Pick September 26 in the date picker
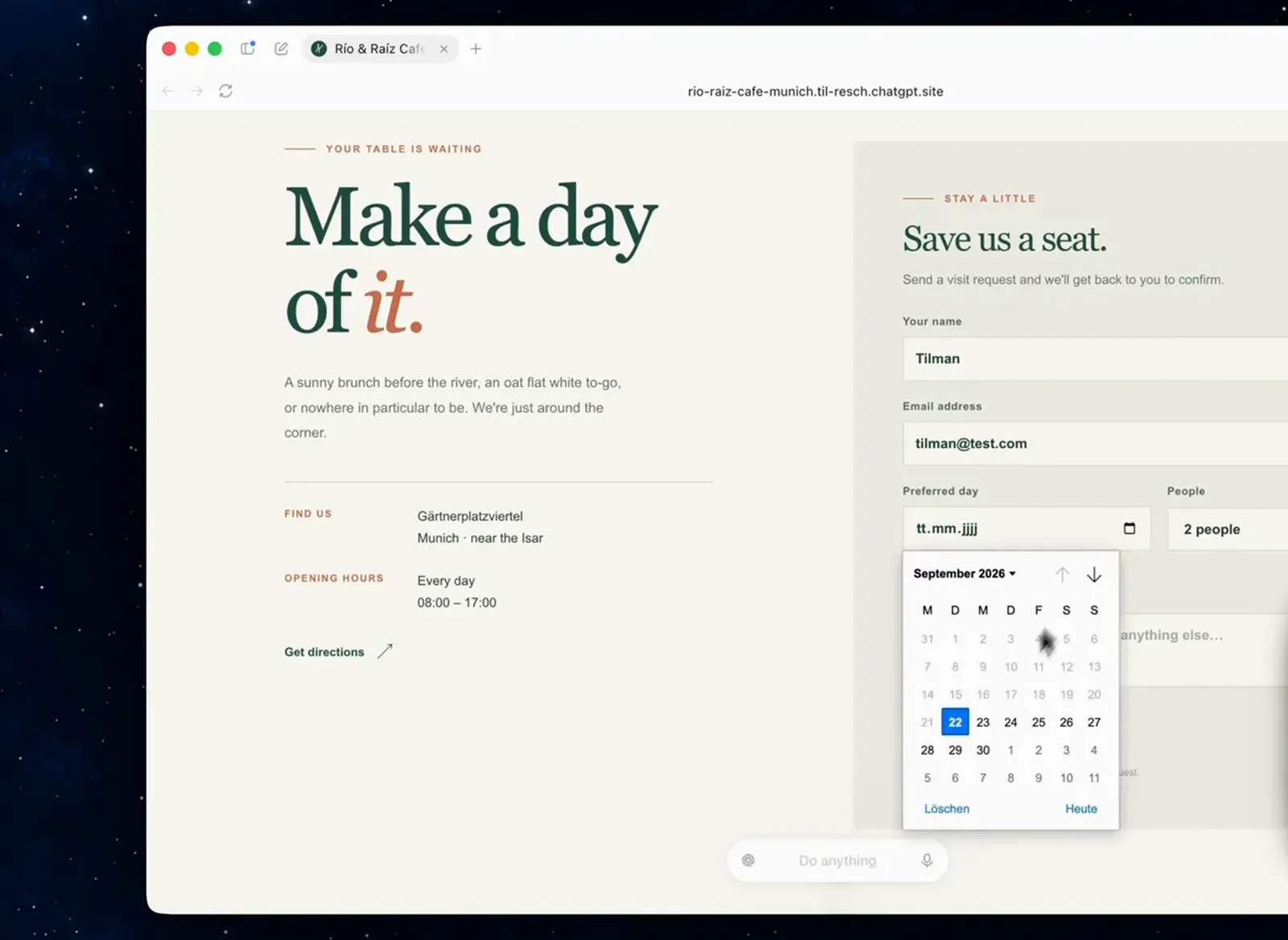Screen dimensions: 1288x940 (1066, 722)
